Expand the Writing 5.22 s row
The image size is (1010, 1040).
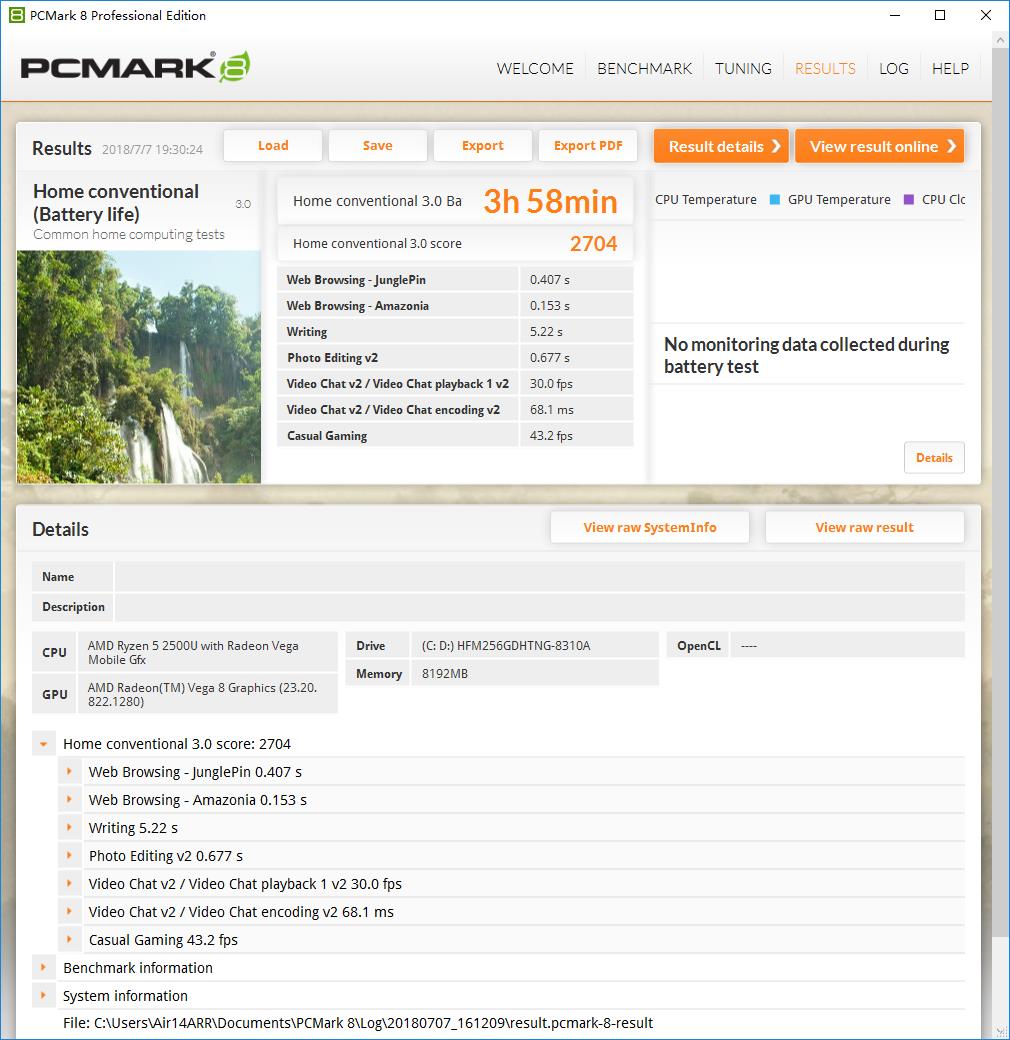tap(70, 828)
